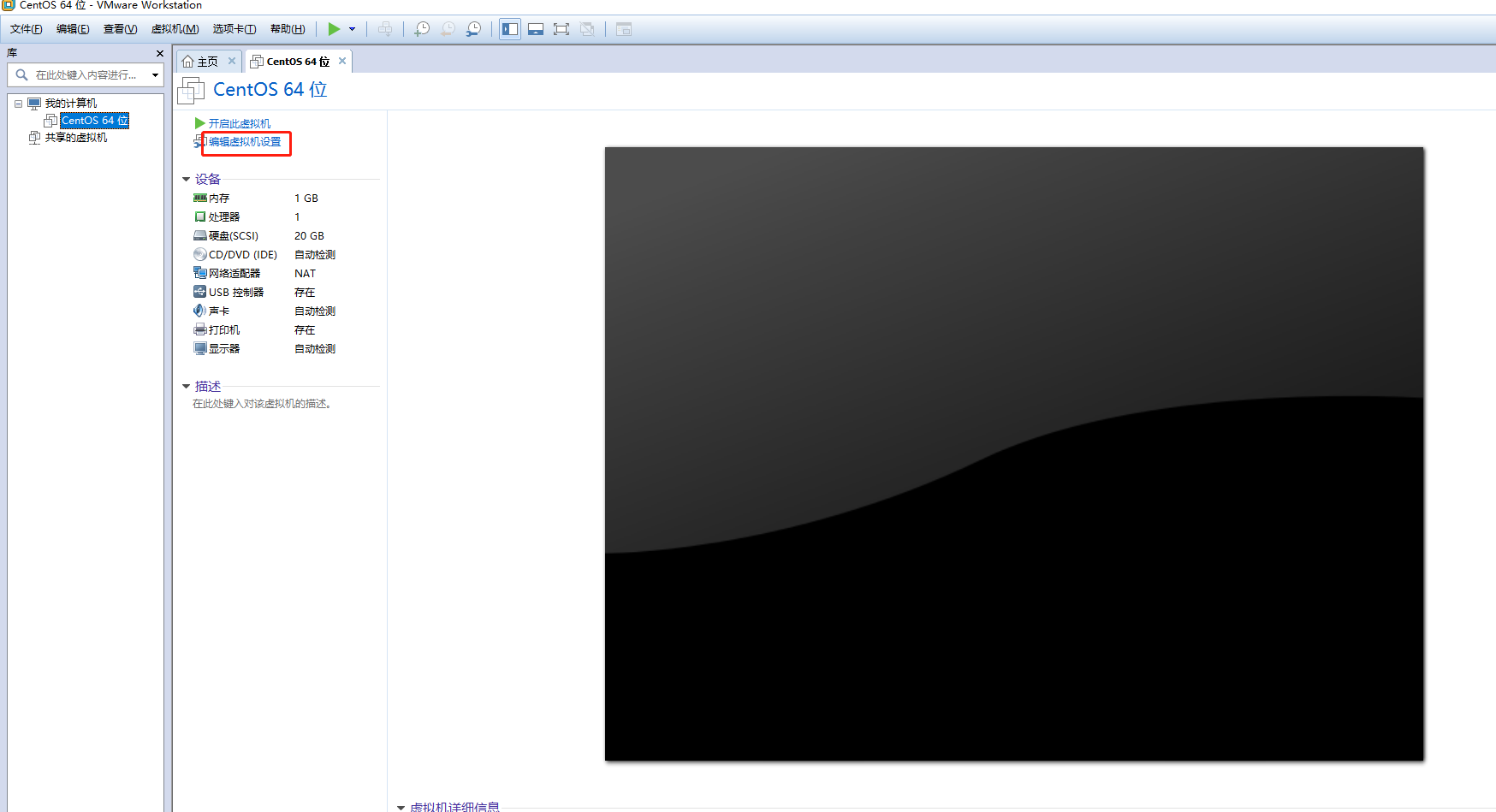Click the virtual machine black preview screen
Viewport: 1496px width, 812px height.
point(1014,453)
